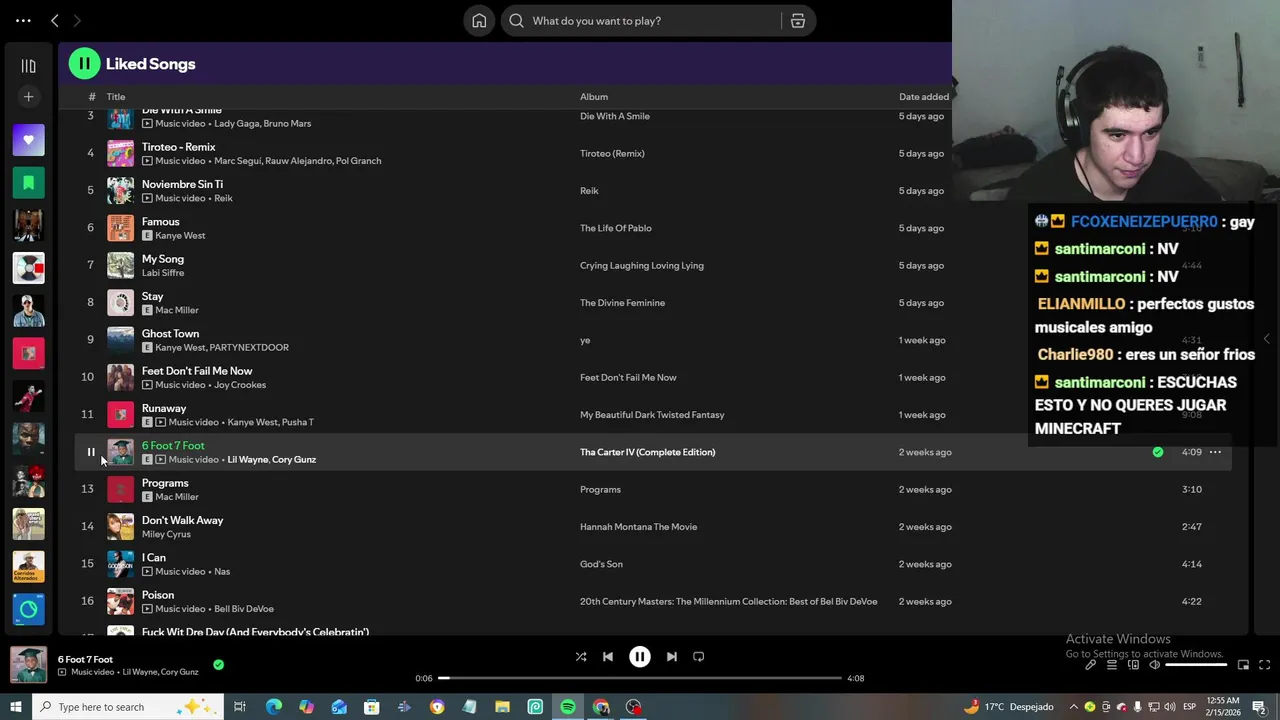Select the song 'Runaway'

pyautogui.click(x=164, y=408)
